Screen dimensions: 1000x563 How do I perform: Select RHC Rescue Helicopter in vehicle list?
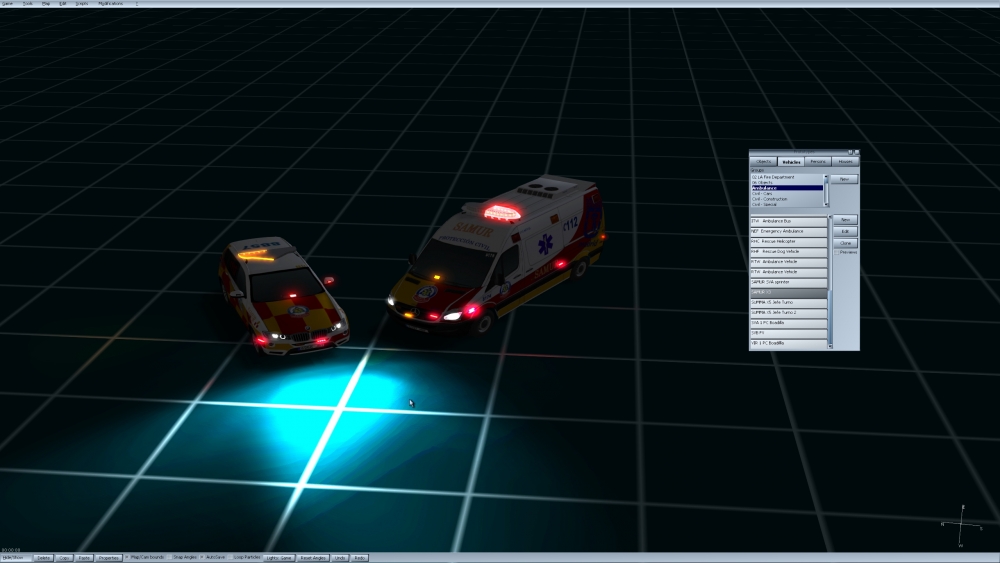click(x=789, y=241)
